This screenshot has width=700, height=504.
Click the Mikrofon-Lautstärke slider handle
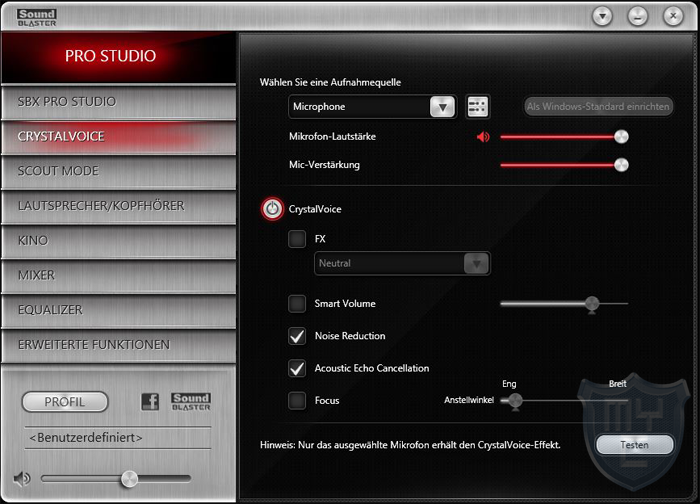621,137
